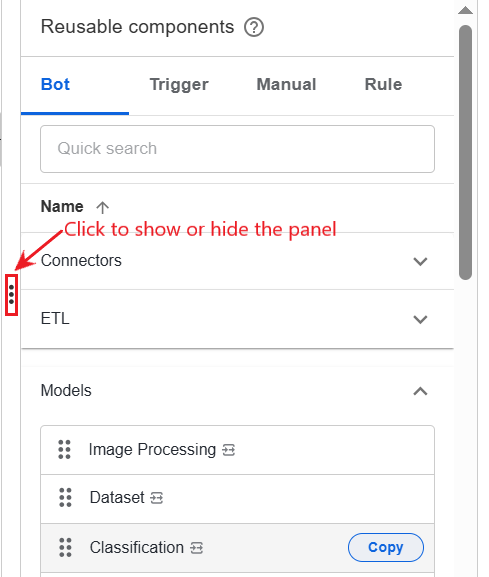
Task: Open the Reusable components help icon
Action: point(254,27)
